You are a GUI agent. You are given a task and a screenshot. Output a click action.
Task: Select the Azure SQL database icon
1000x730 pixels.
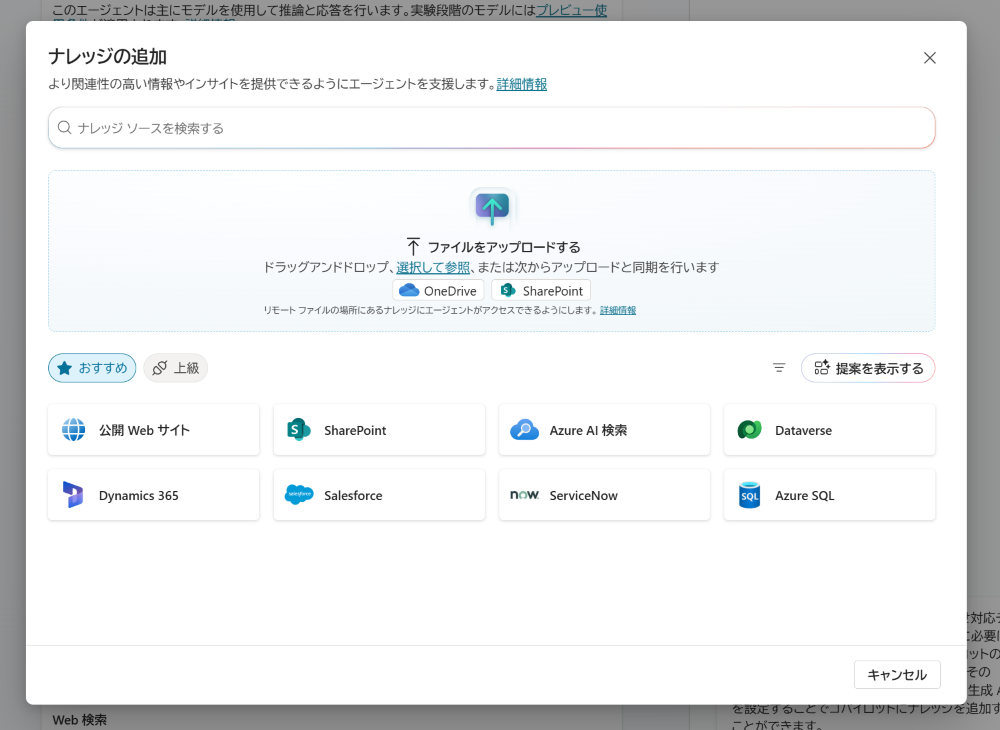749,495
